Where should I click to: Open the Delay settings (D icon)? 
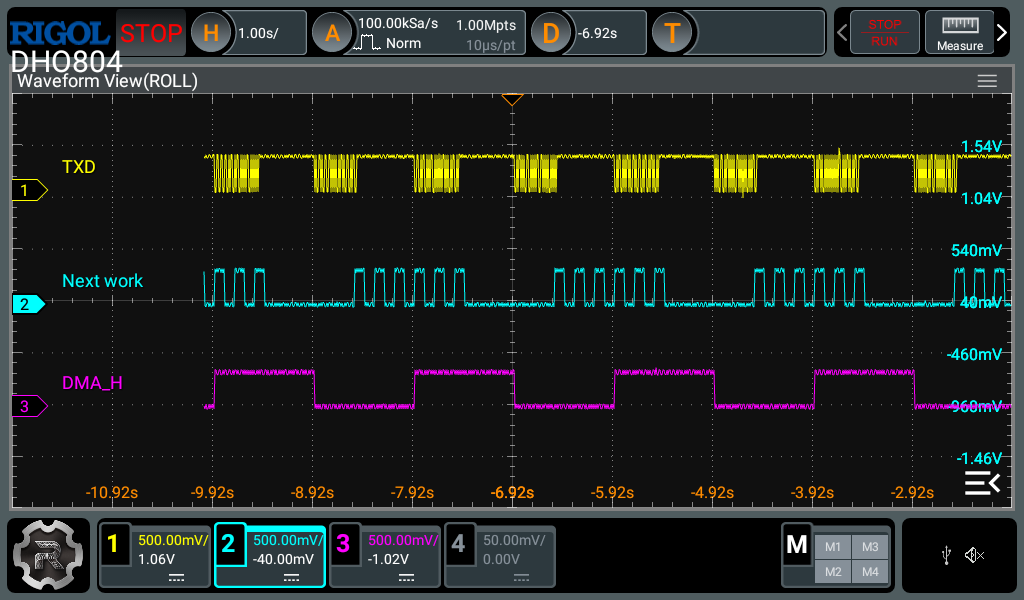(x=551, y=33)
